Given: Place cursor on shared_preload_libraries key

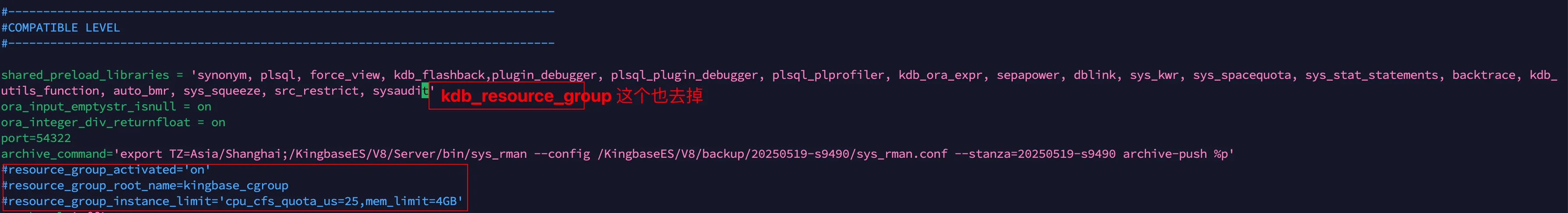Looking at the screenshot, I should click(85, 75).
